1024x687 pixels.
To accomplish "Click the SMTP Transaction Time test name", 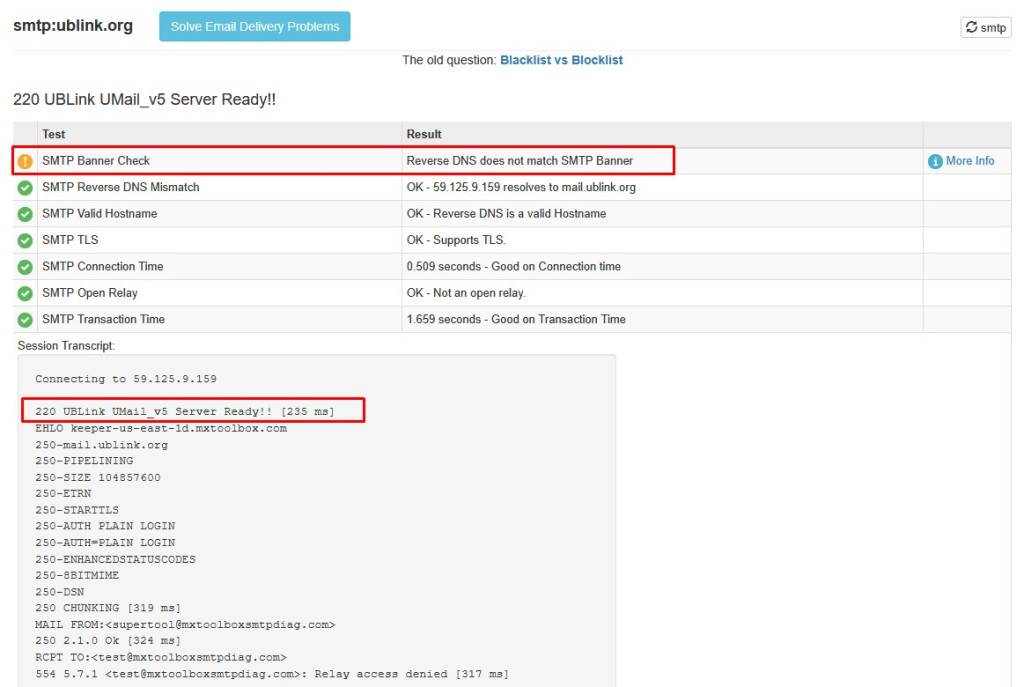I will coord(103,319).
